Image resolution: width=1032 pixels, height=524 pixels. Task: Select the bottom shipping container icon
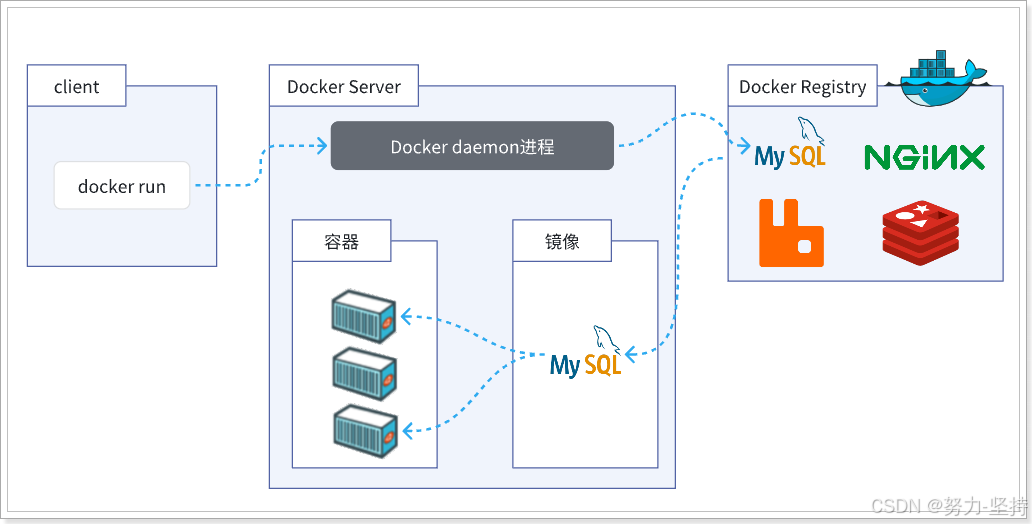[365, 431]
